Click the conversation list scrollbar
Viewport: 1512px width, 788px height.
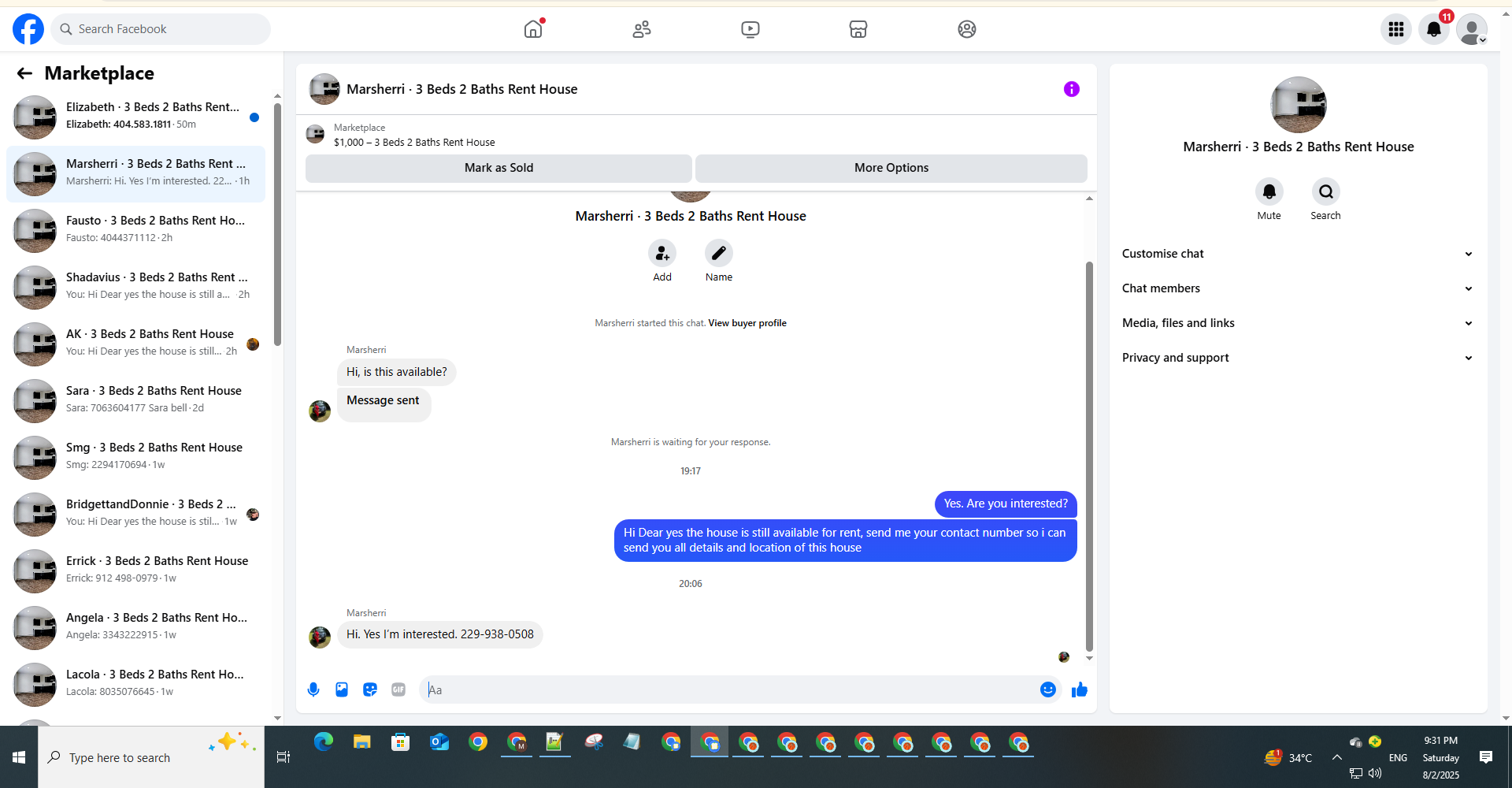coord(277,225)
